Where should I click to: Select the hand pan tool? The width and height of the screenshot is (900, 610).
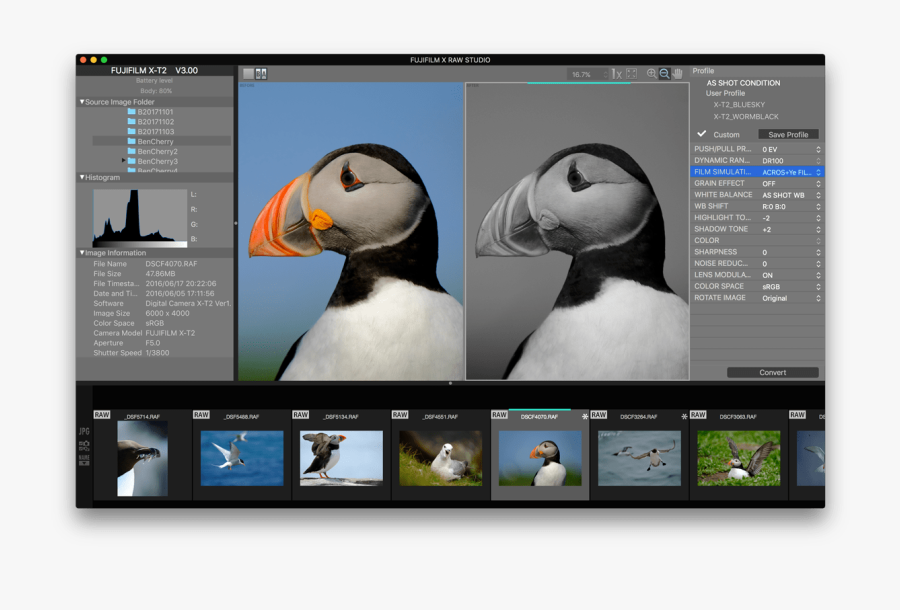tap(678, 74)
